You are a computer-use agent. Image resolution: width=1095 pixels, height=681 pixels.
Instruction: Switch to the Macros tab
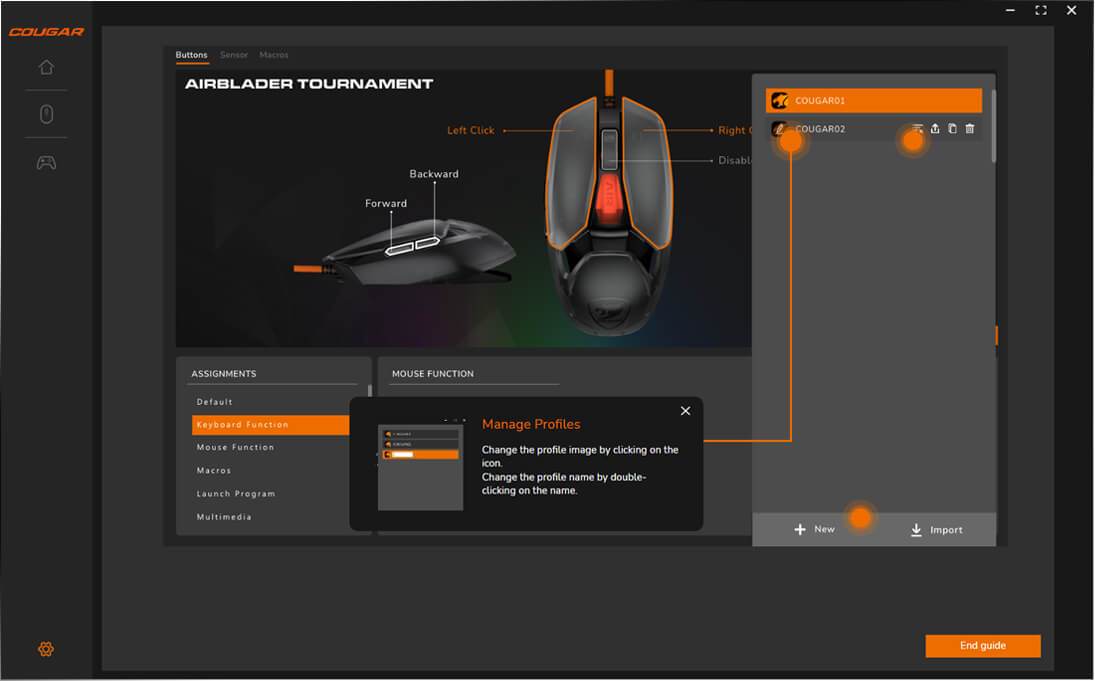(x=274, y=54)
